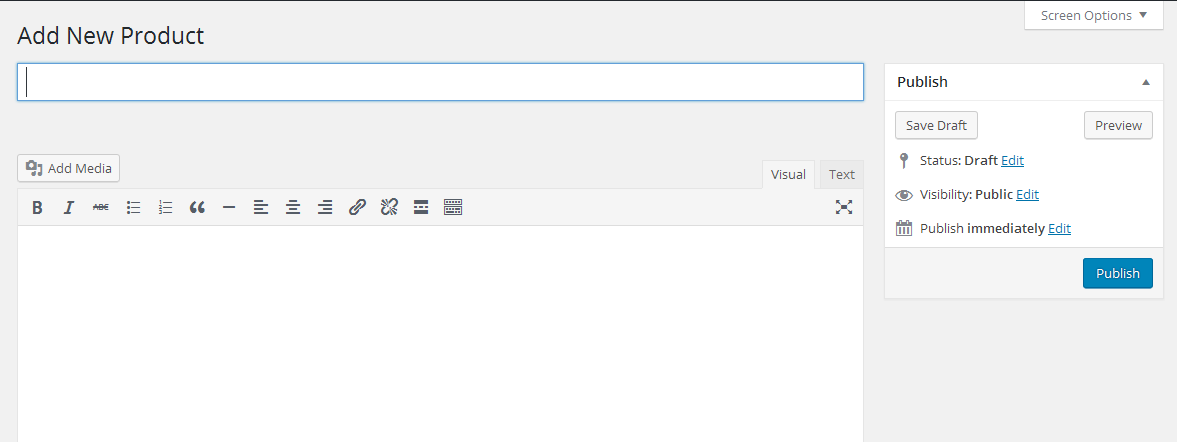Insert Read More tag
The image size is (1177, 442).
tap(421, 208)
